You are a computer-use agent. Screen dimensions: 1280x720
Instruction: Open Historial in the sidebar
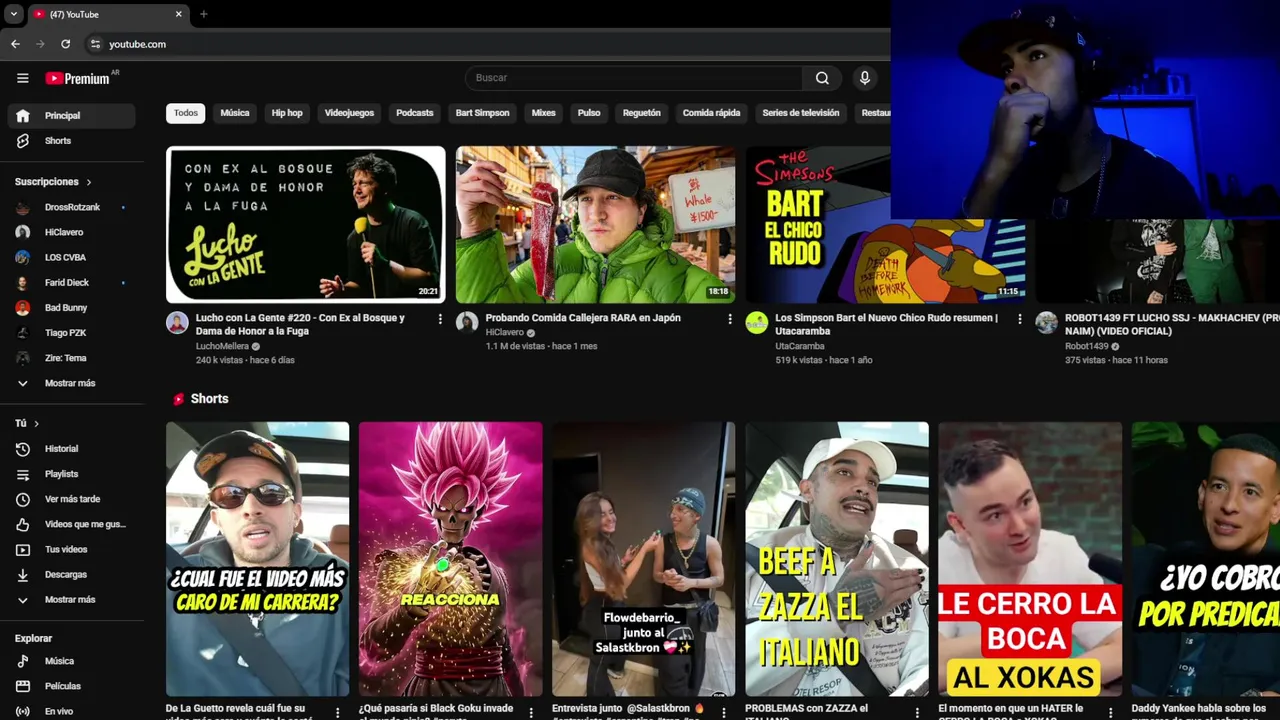coord(70,449)
